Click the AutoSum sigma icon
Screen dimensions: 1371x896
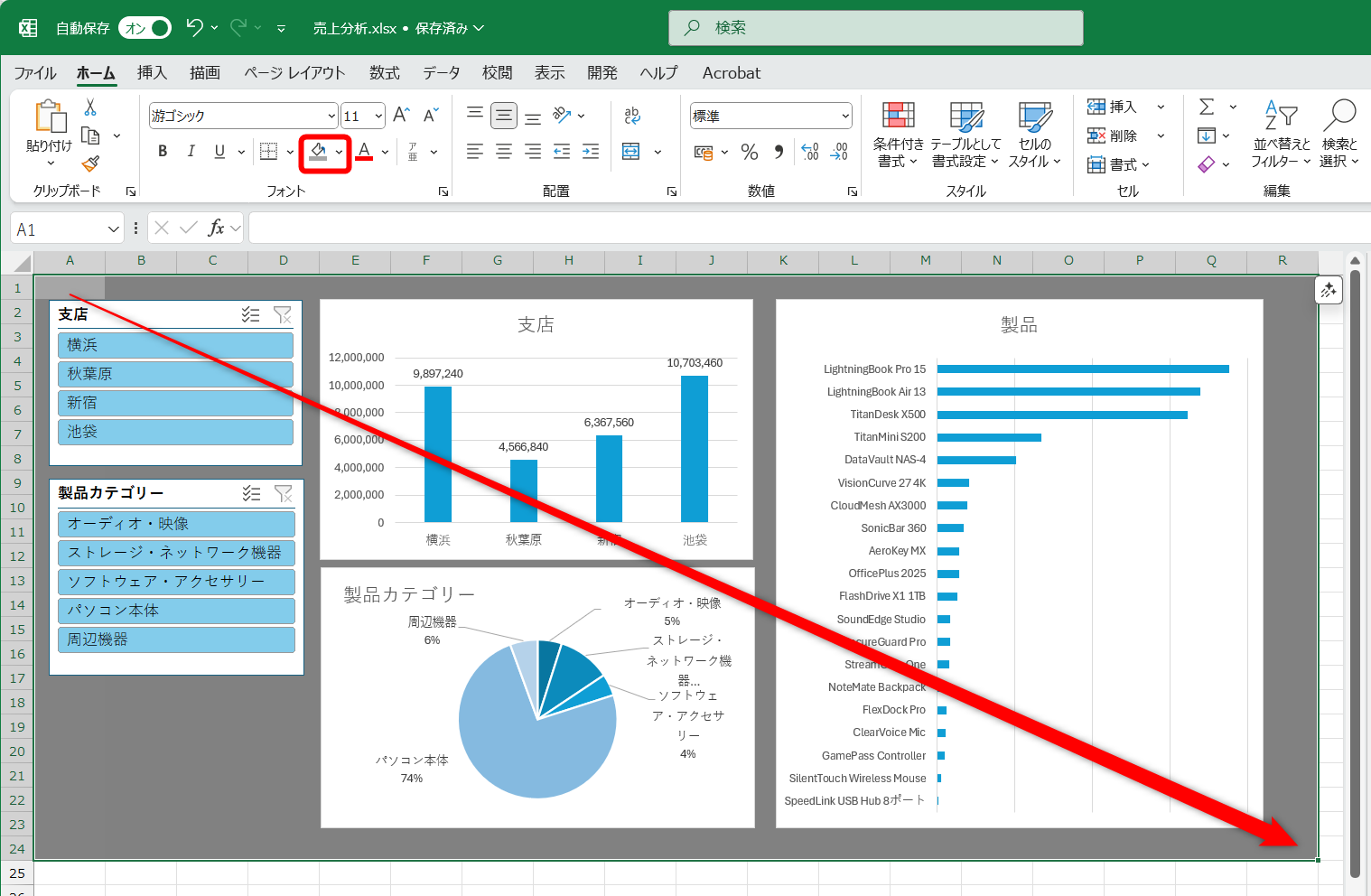click(x=1207, y=107)
